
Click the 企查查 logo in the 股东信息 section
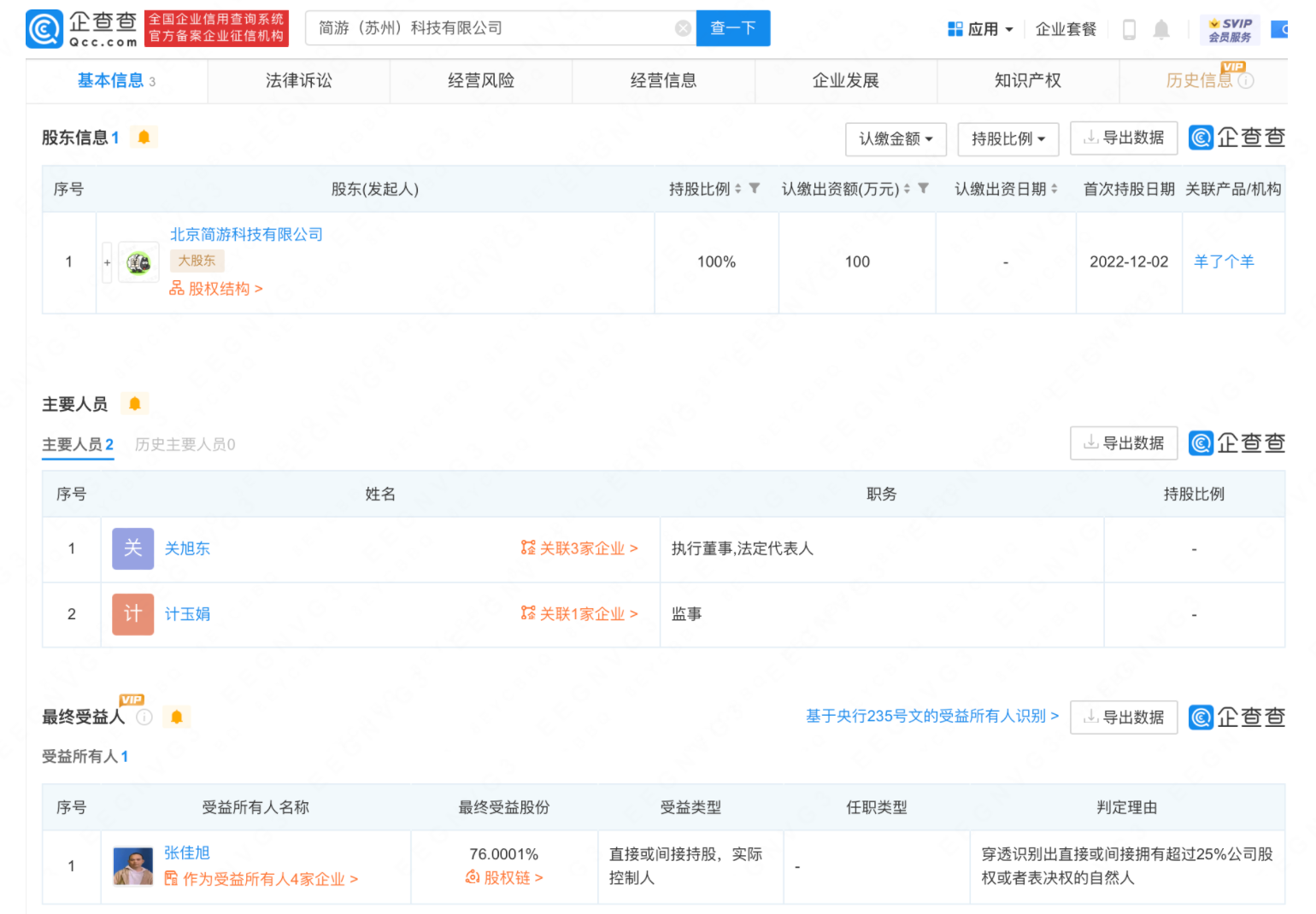(x=1237, y=138)
